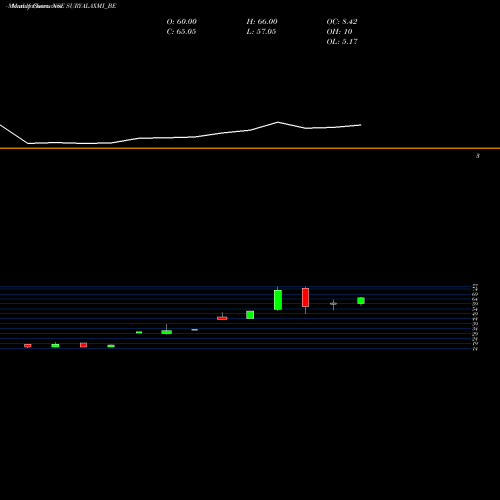Click the OH: 10 reading
The height and width of the screenshot is (500, 500).
339,32
